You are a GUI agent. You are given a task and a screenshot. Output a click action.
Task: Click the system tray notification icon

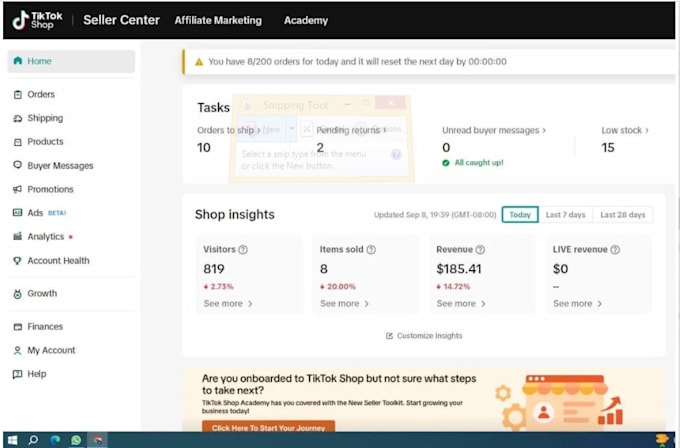(662, 440)
